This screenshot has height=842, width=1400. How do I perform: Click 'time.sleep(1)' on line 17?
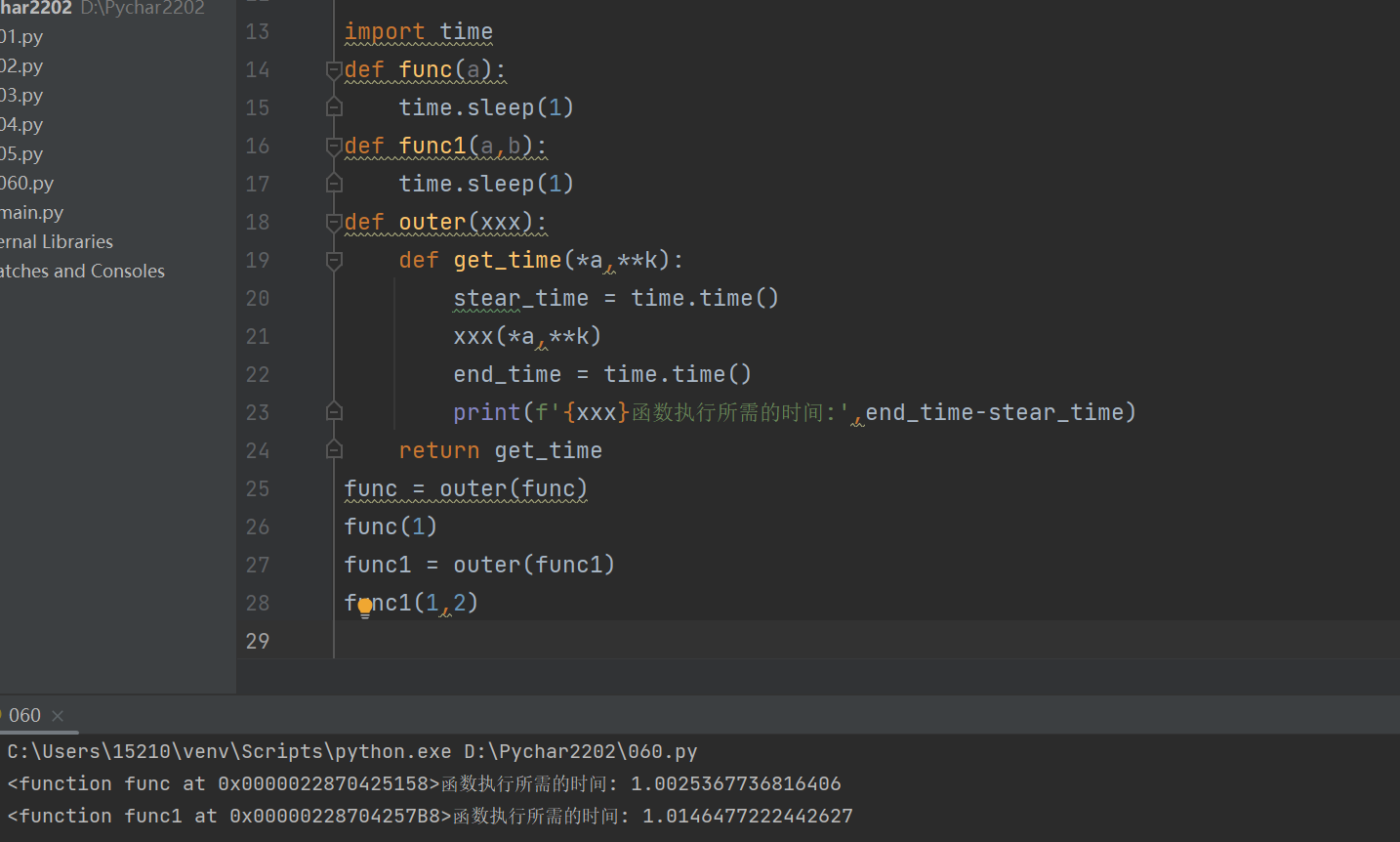pyautogui.click(x=486, y=185)
